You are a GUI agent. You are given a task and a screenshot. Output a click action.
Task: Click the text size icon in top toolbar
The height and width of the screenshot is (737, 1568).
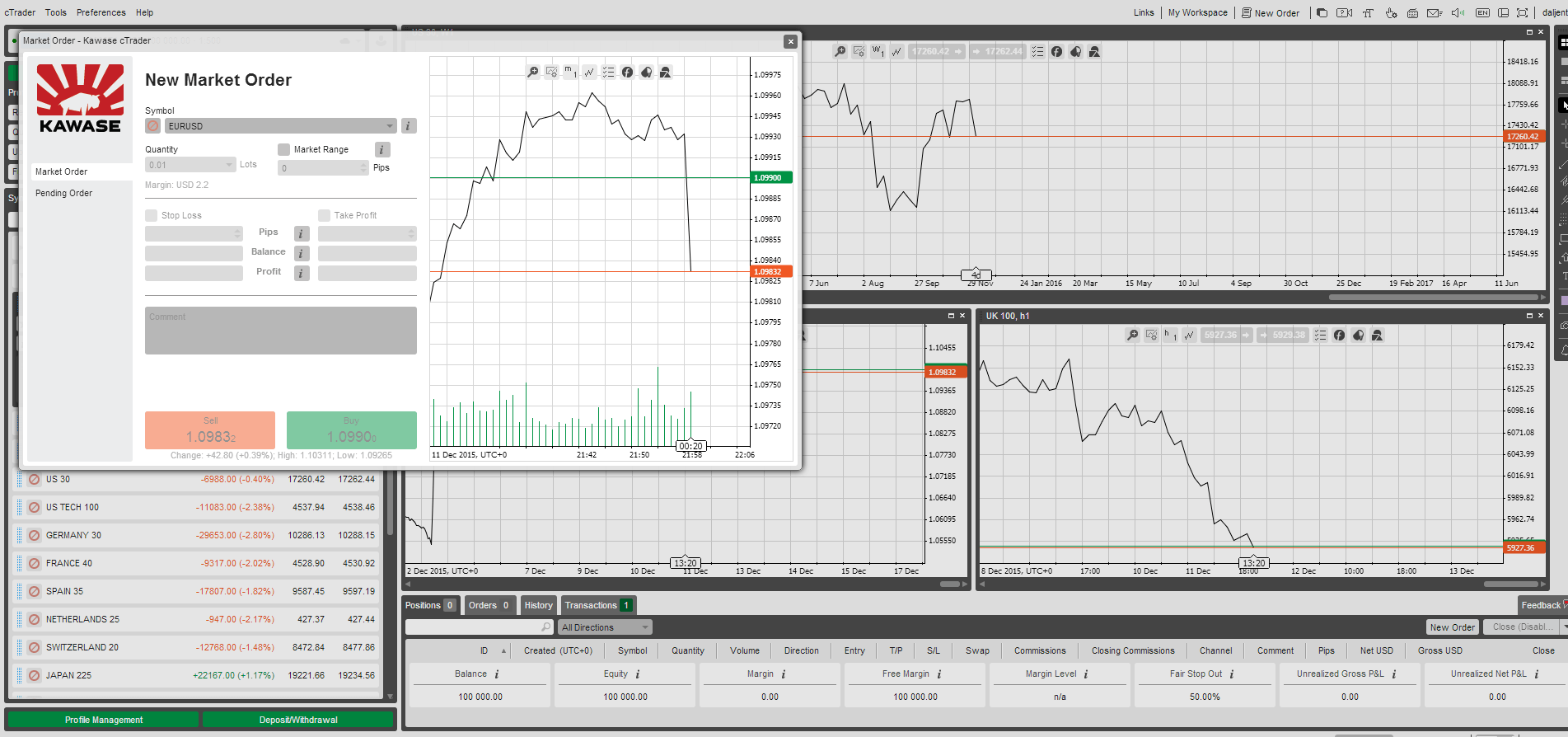(x=1368, y=12)
